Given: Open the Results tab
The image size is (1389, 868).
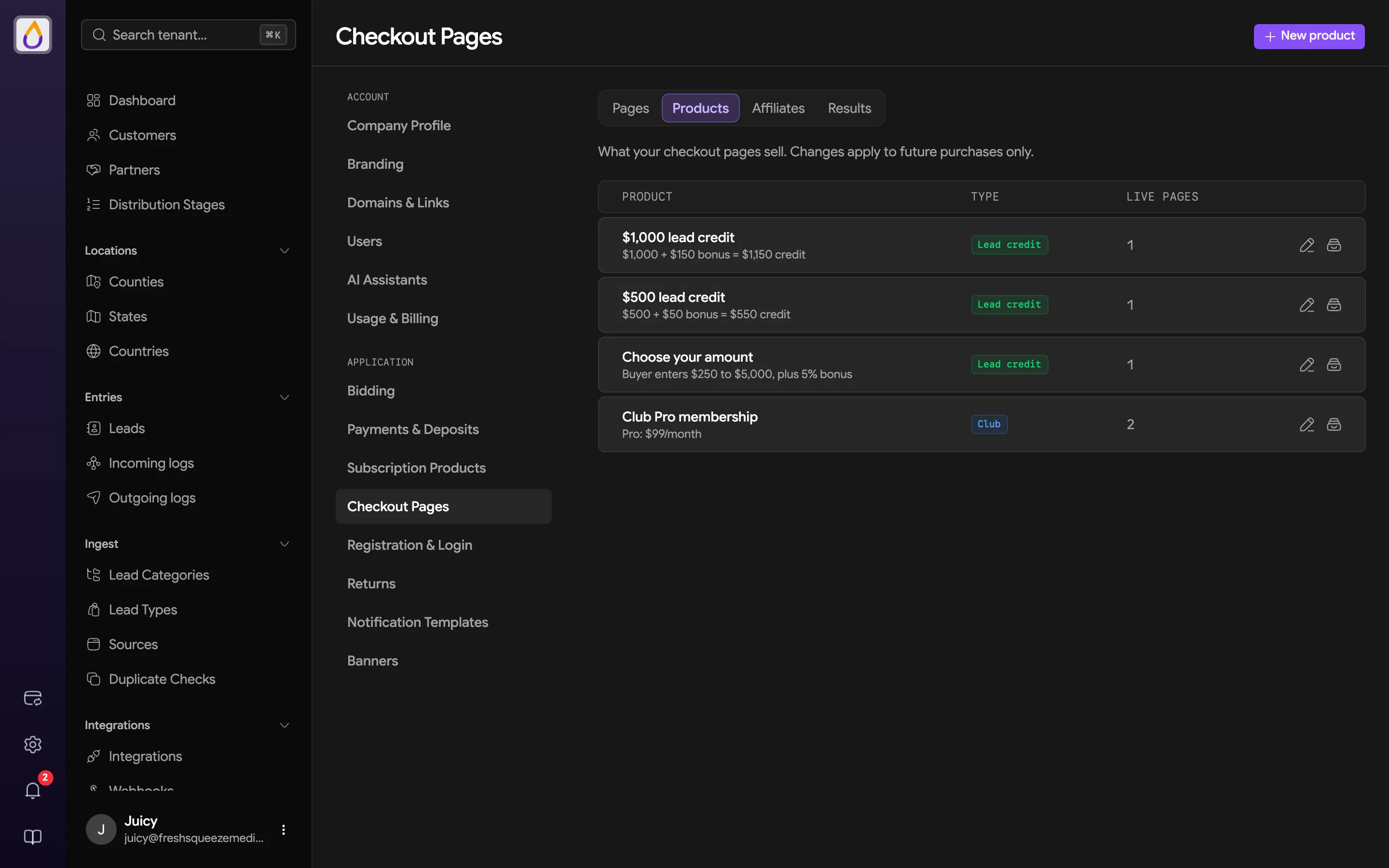Looking at the screenshot, I should (x=849, y=108).
